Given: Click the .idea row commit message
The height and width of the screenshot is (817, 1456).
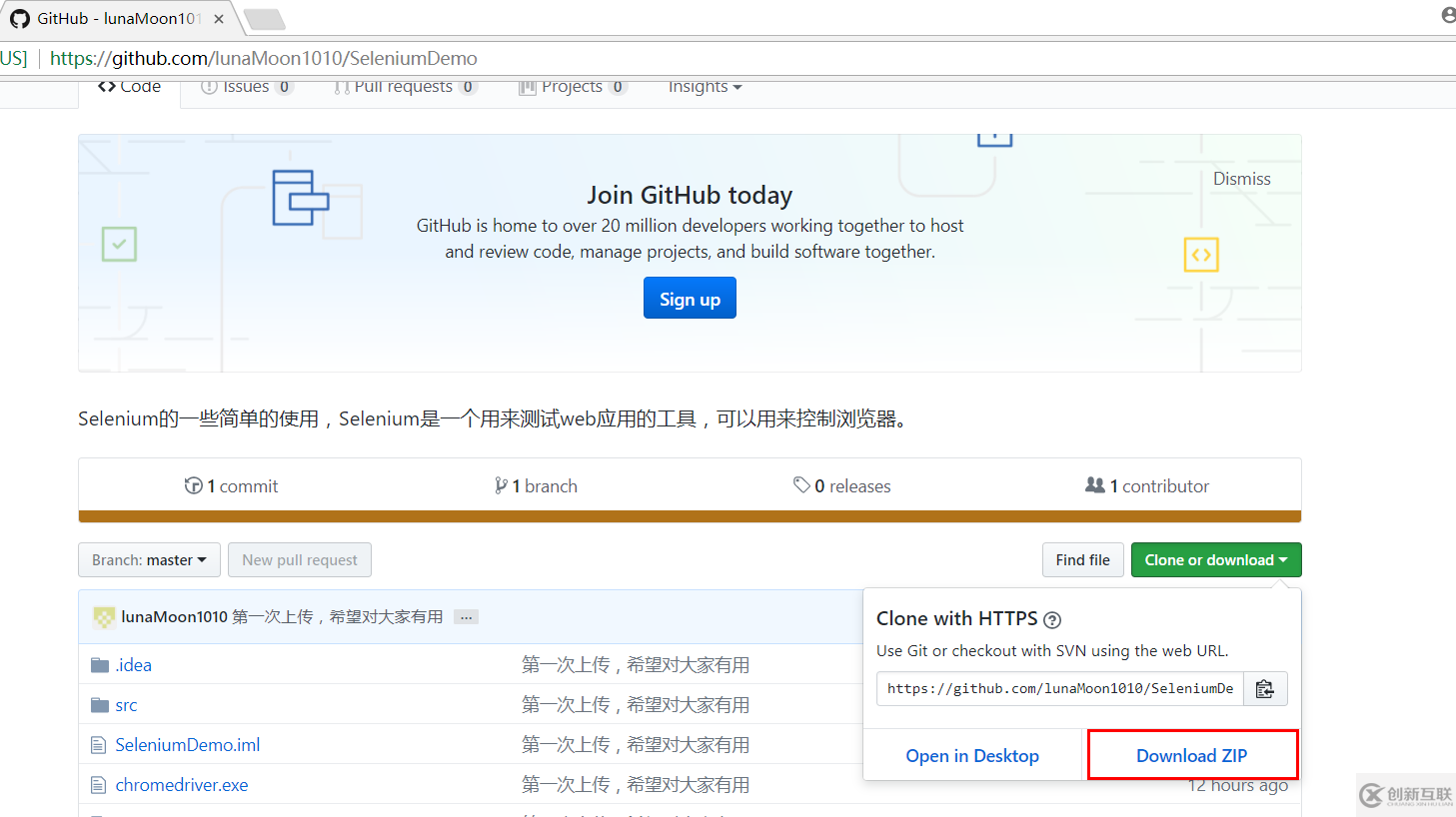Looking at the screenshot, I should point(636,665).
